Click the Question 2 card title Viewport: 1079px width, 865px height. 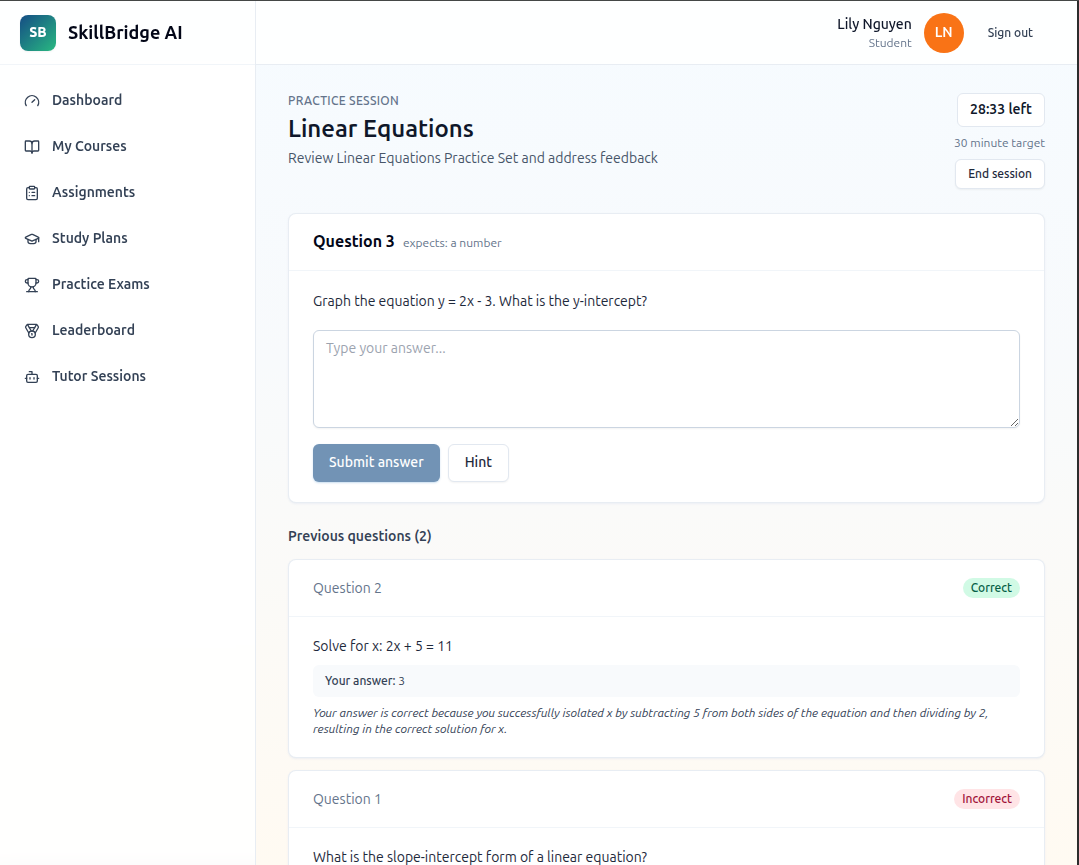pos(347,588)
